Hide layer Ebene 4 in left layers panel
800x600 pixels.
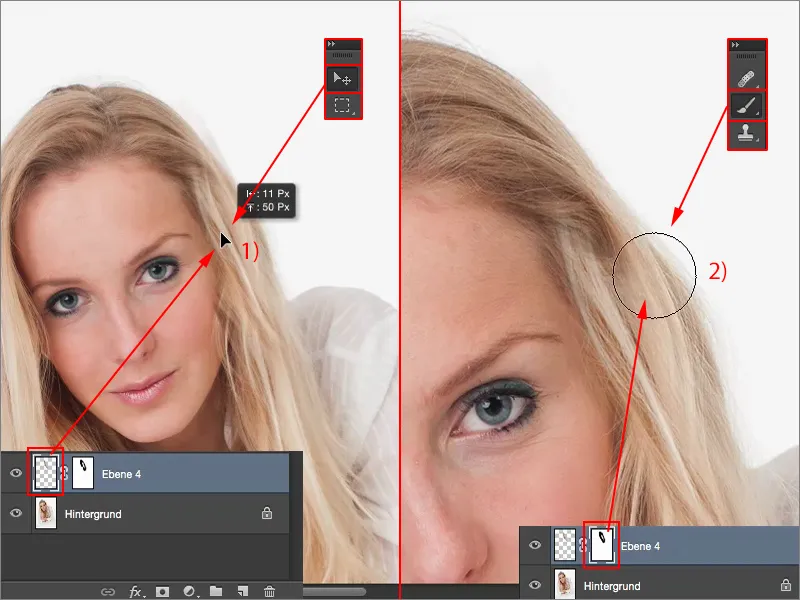(x=16, y=473)
